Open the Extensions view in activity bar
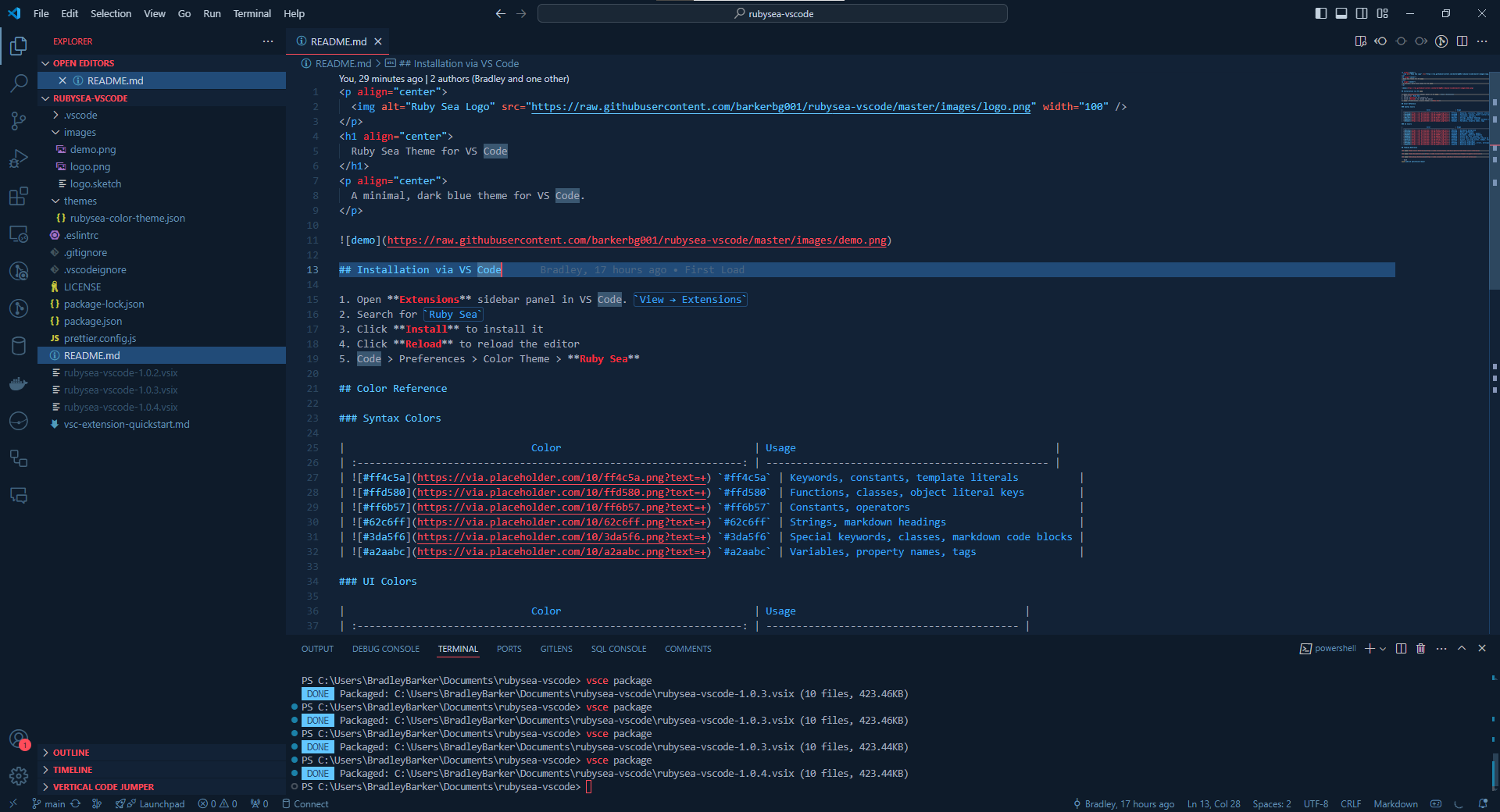 pos(19,196)
